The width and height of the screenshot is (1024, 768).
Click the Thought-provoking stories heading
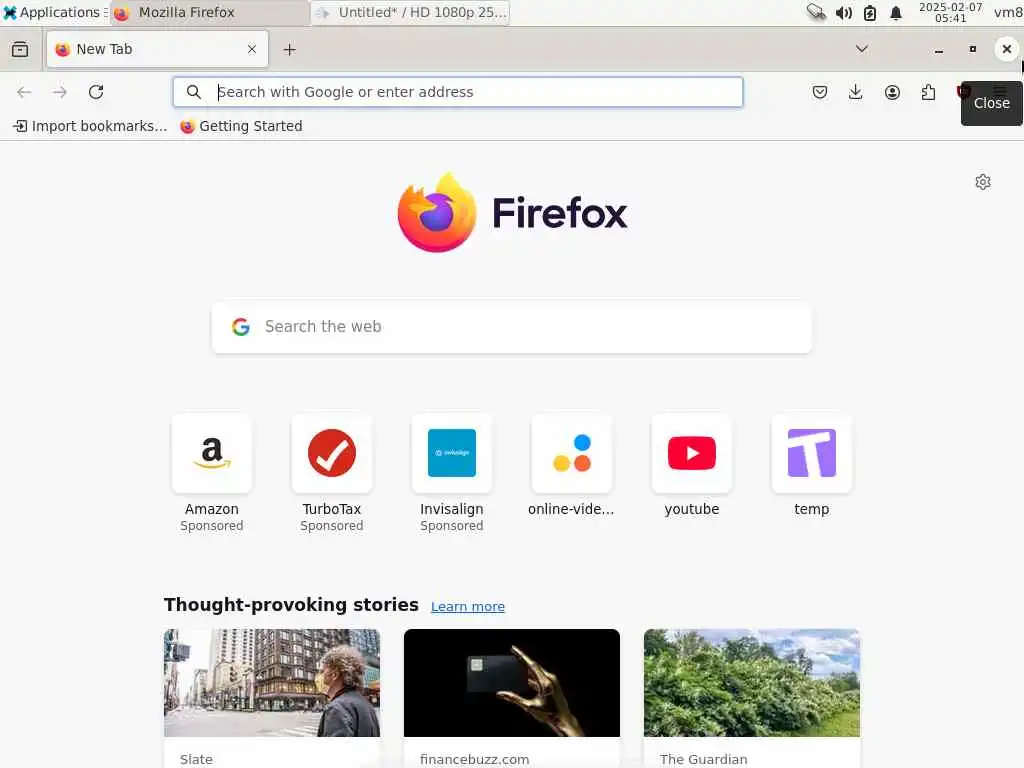[x=291, y=605]
